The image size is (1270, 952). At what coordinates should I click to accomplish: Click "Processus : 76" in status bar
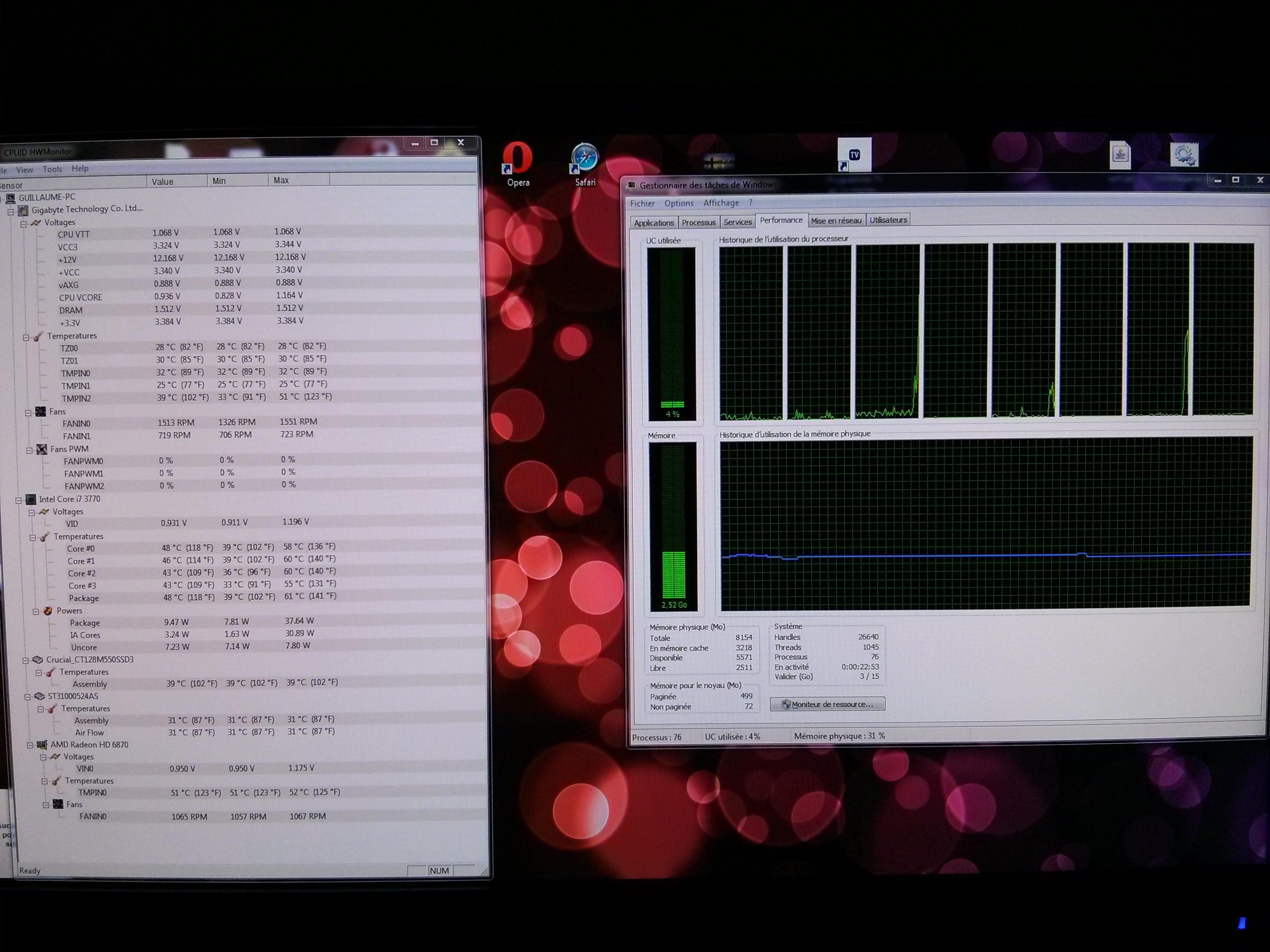[657, 737]
